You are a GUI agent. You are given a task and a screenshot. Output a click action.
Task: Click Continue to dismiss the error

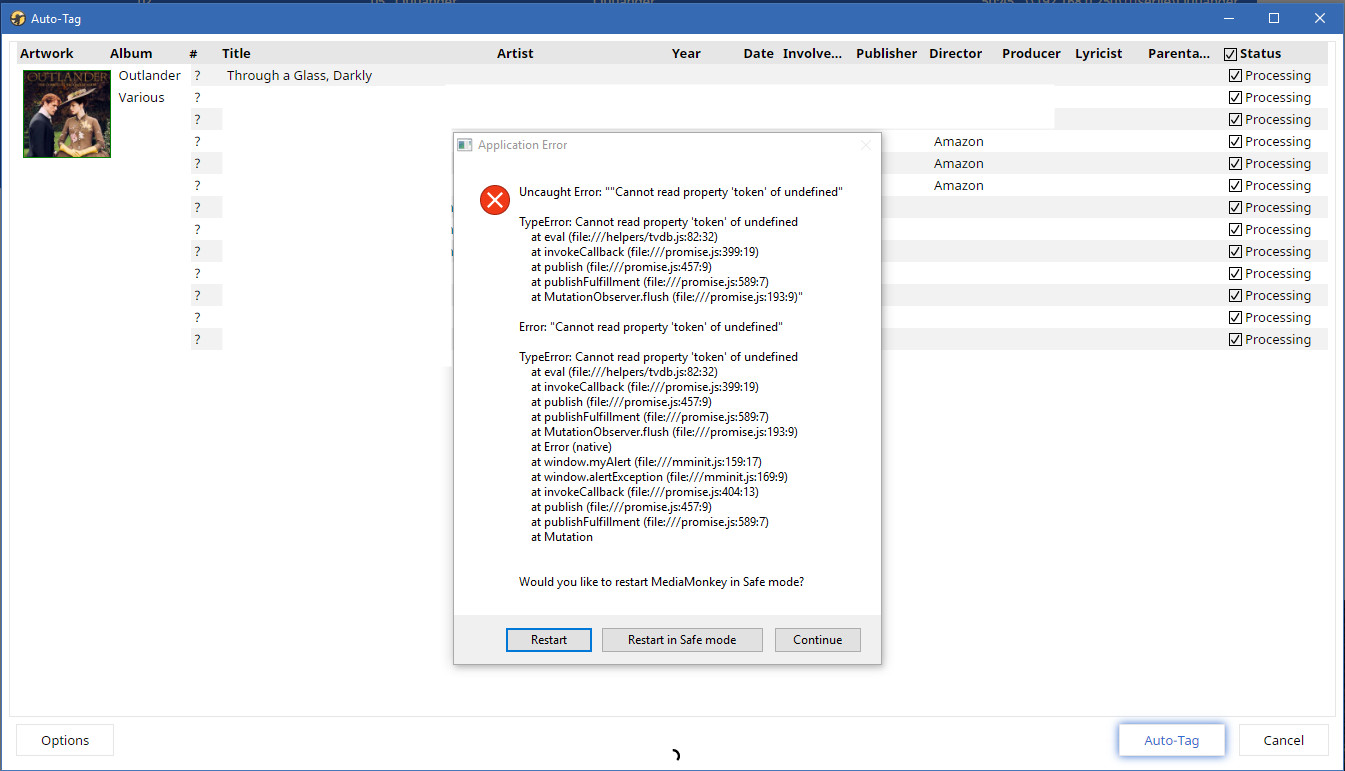pos(817,640)
